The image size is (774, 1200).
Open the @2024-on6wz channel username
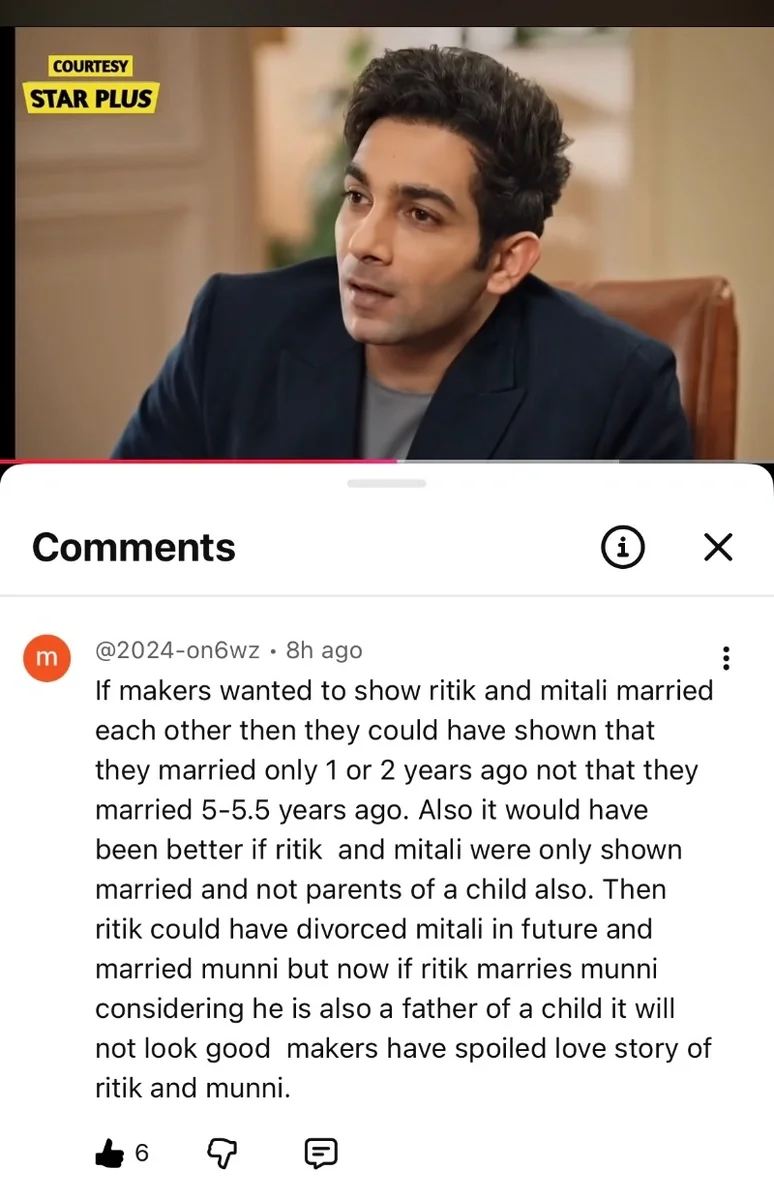click(x=178, y=650)
